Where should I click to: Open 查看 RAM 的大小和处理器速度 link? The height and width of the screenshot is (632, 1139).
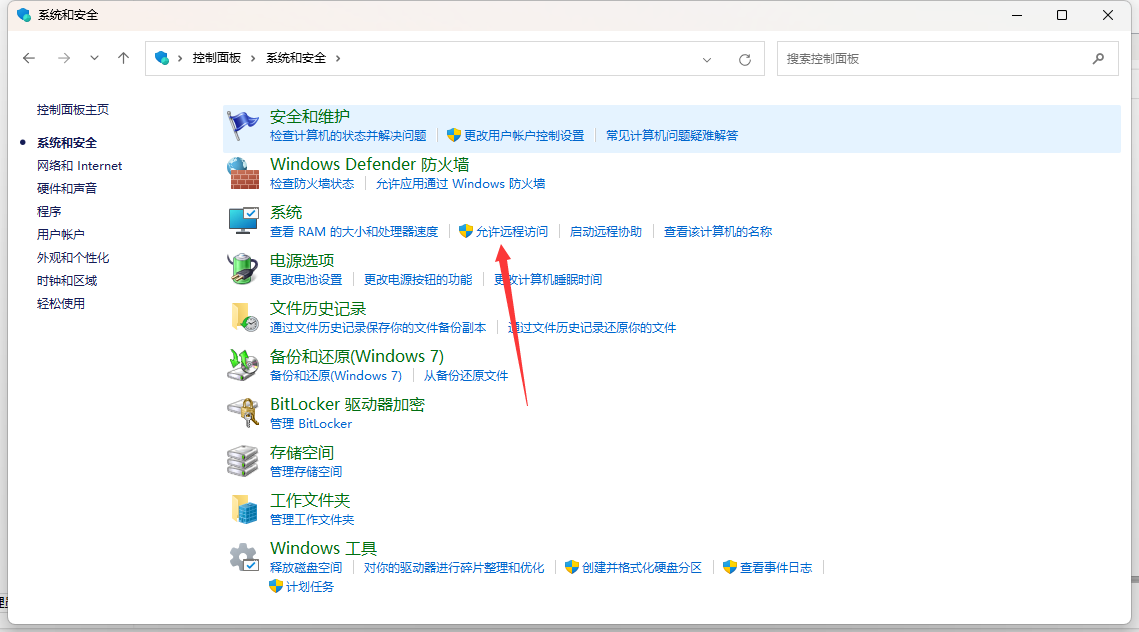coord(354,232)
